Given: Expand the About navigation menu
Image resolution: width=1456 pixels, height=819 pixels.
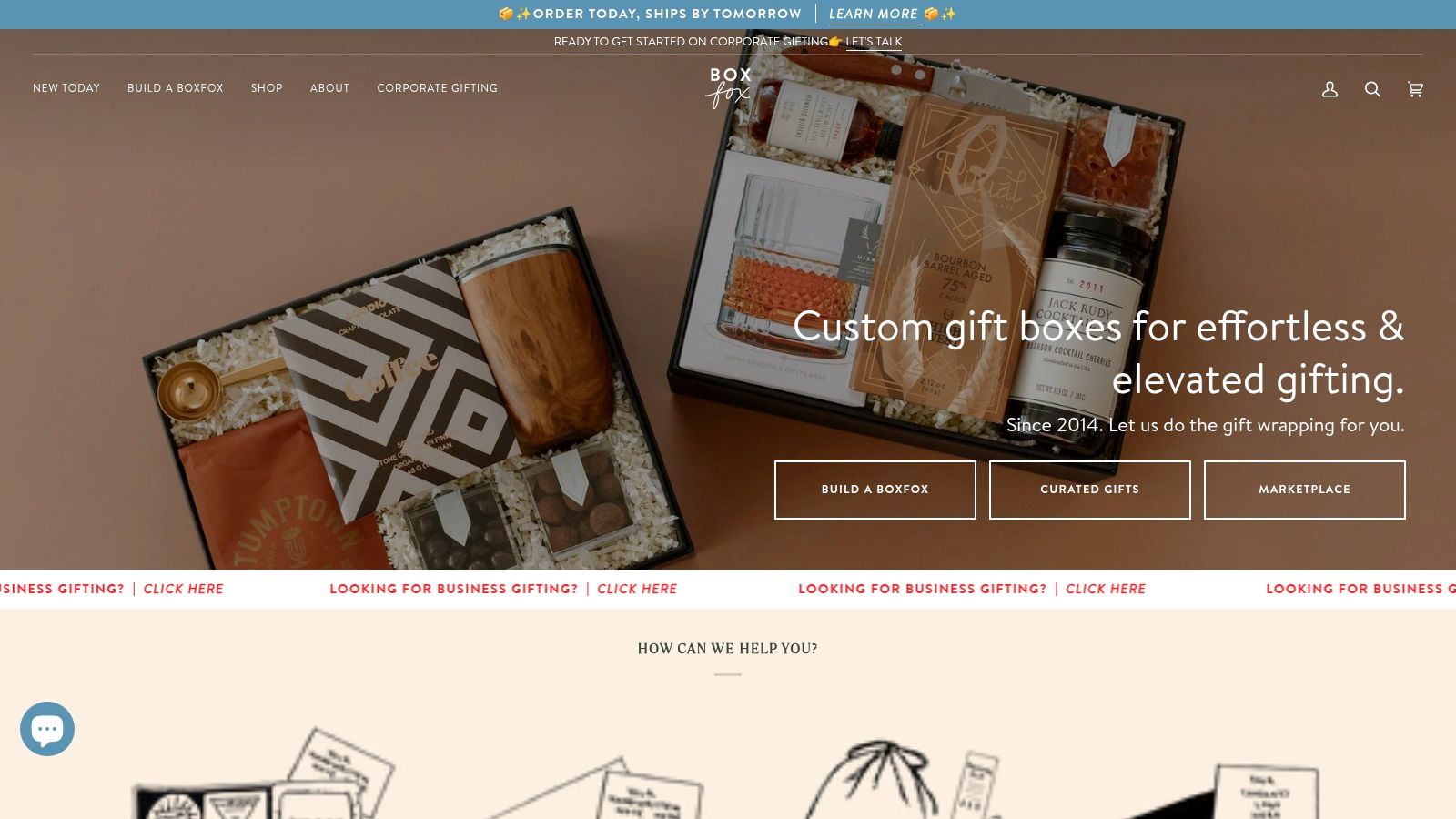Looking at the screenshot, I should point(329,88).
